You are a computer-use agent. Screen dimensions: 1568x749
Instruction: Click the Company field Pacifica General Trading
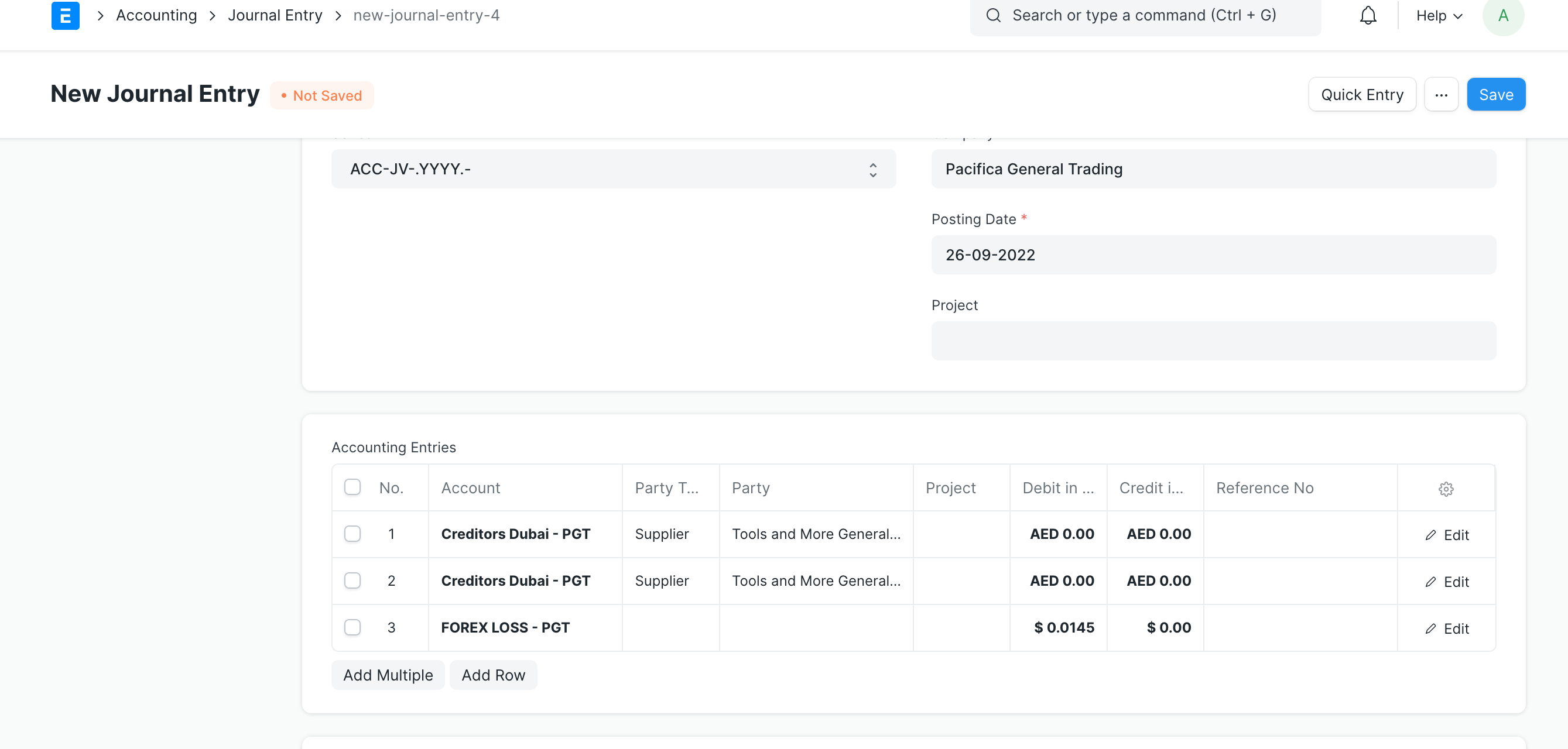1213,169
